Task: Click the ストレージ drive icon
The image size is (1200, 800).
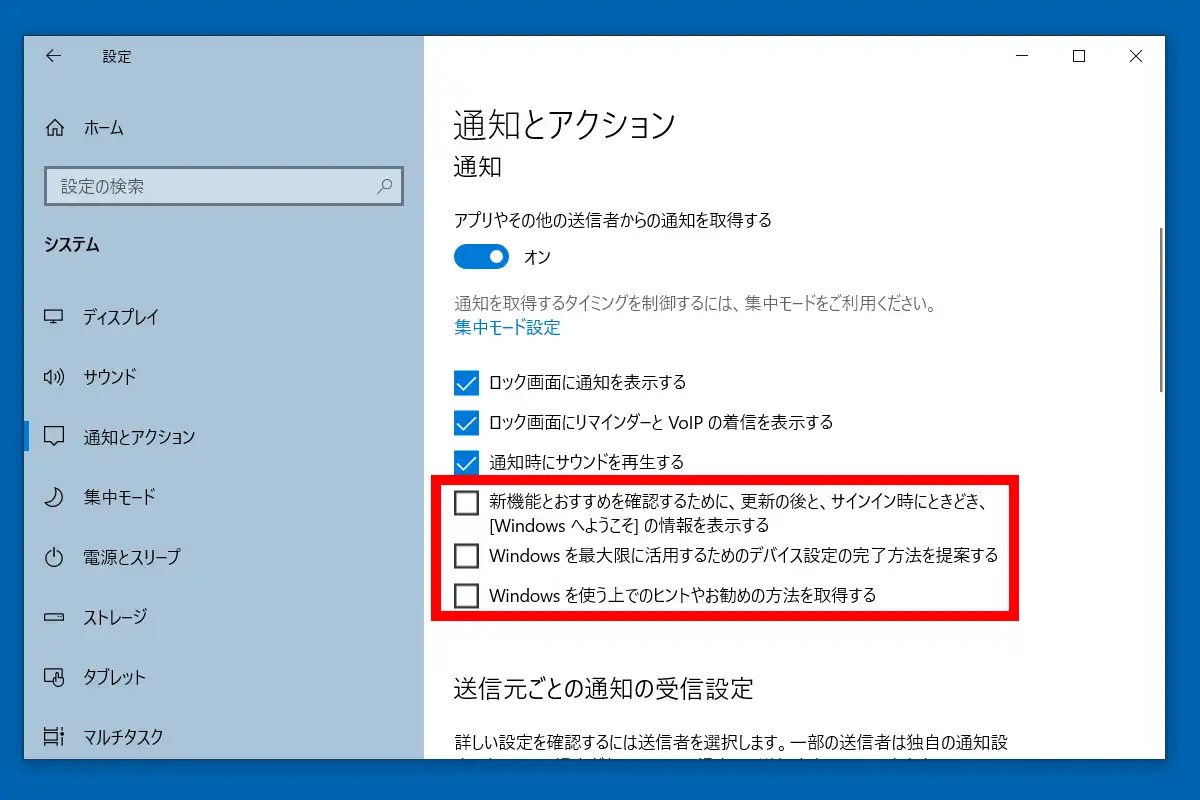Action: pos(54,617)
